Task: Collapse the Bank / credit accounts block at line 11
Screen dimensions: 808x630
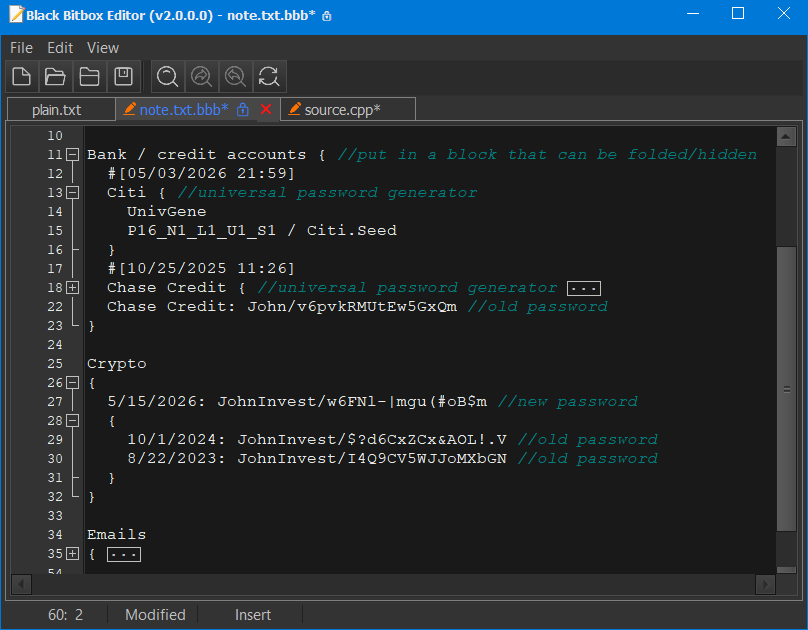Action: 73,155
